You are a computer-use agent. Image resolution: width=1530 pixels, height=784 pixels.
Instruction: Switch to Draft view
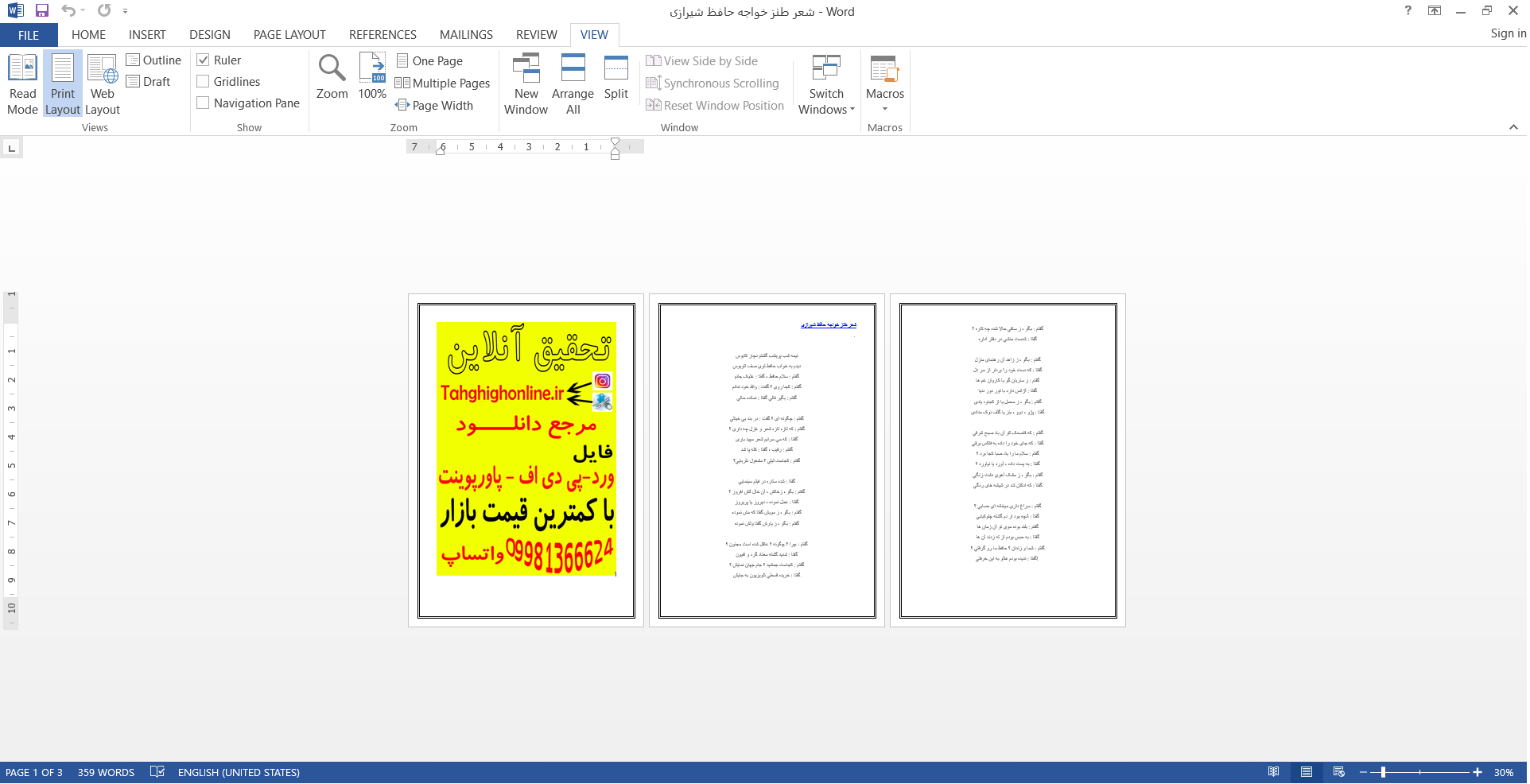pyautogui.click(x=149, y=82)
